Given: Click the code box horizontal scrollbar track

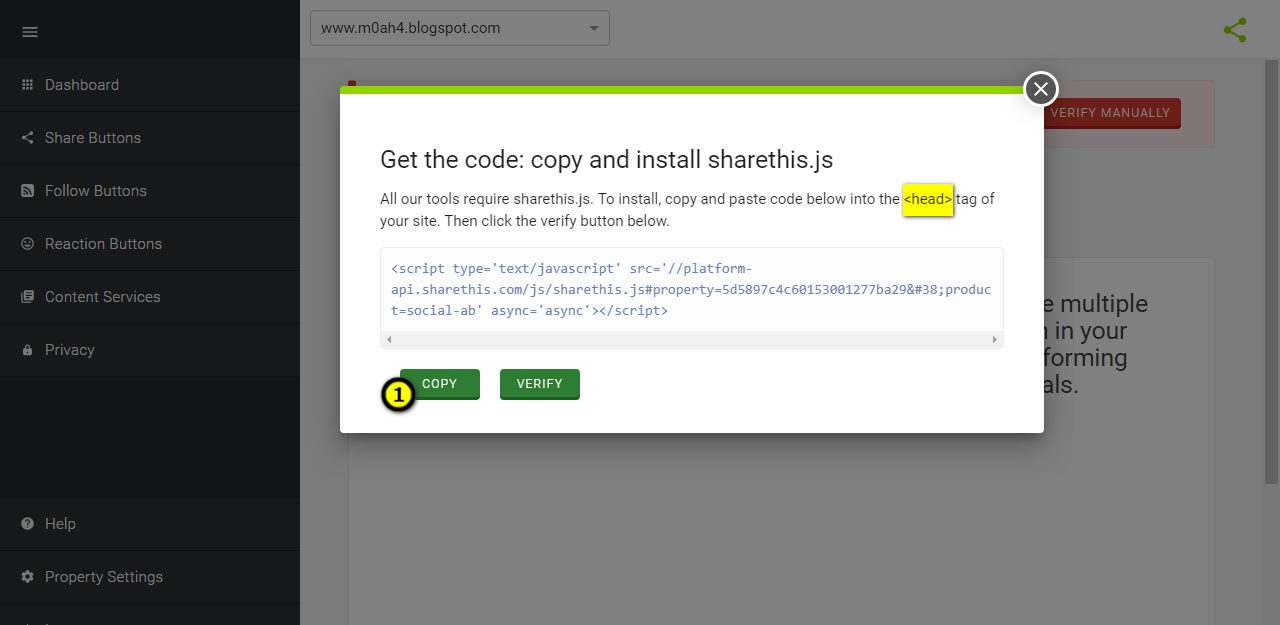Looking at the screenshot, I should pos(692,340).
